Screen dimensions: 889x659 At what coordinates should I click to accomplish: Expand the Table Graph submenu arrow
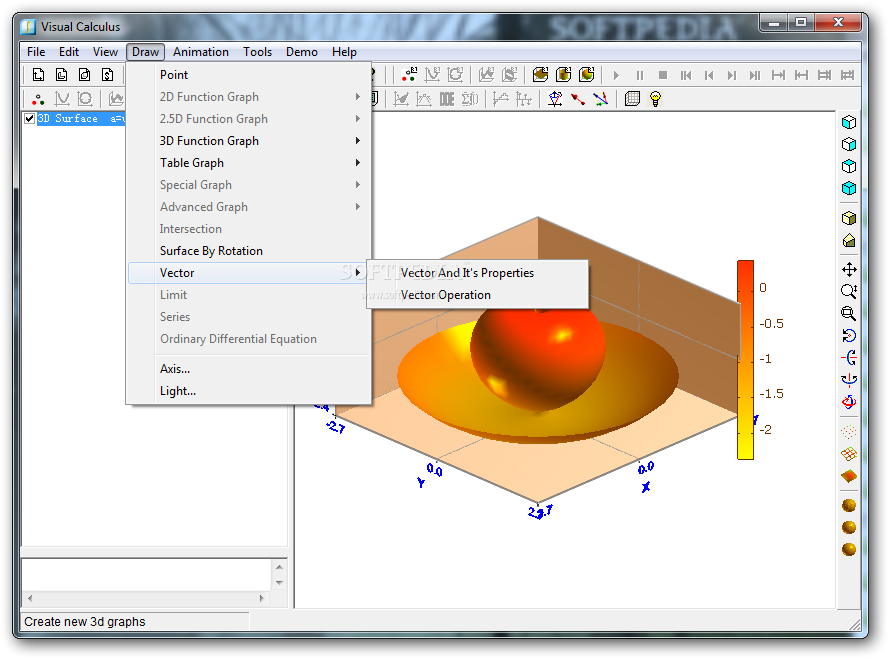tap(358, 163)
